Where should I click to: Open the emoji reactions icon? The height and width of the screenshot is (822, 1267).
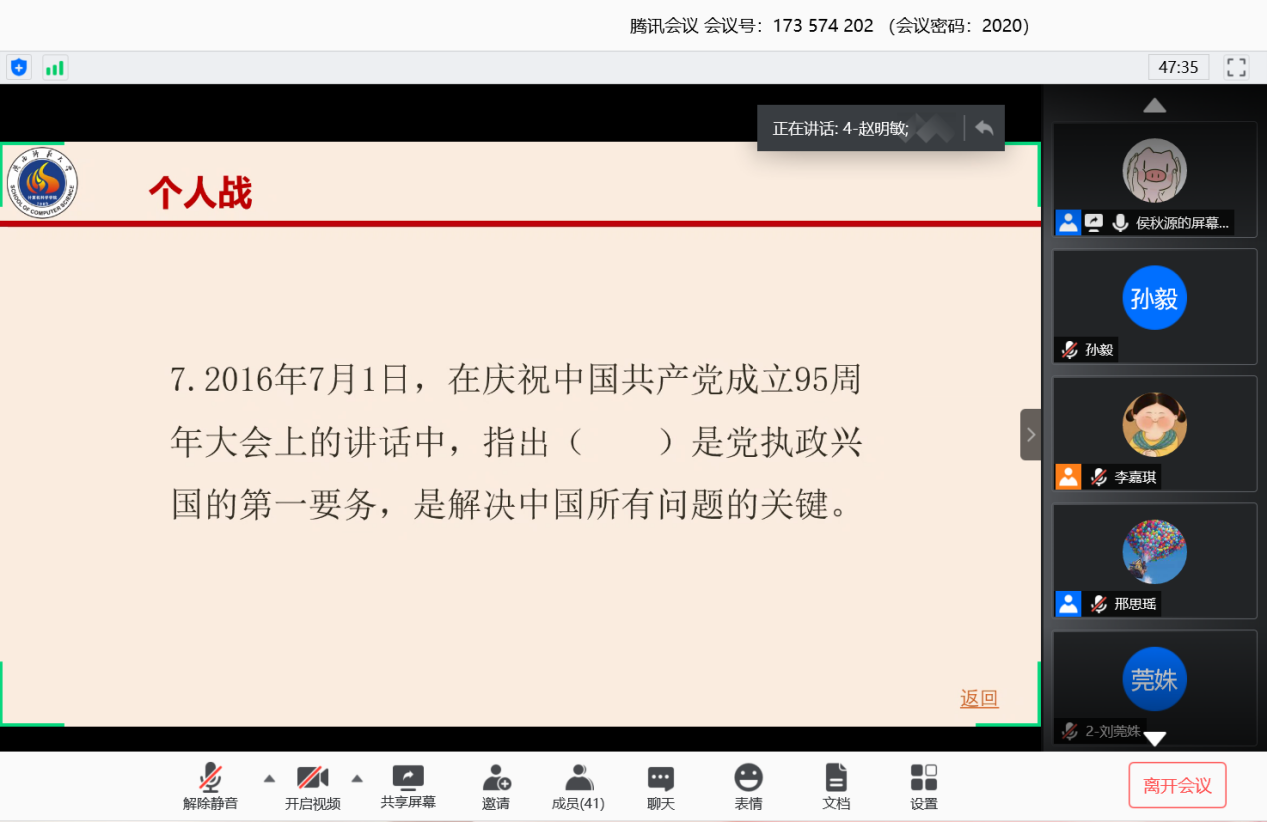pyautogui.click(x=748, y=787)
